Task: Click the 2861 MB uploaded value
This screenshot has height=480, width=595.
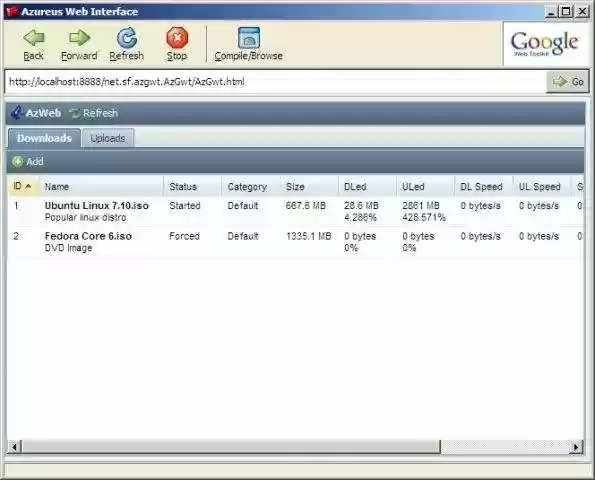Action: 421,206
